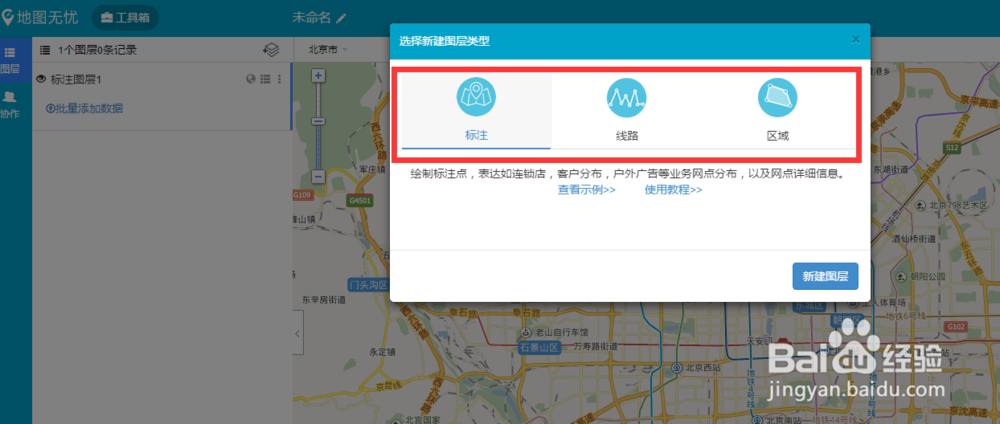Click the globe icon on 标注图层1
The image size is (1000, 424).
251,79
